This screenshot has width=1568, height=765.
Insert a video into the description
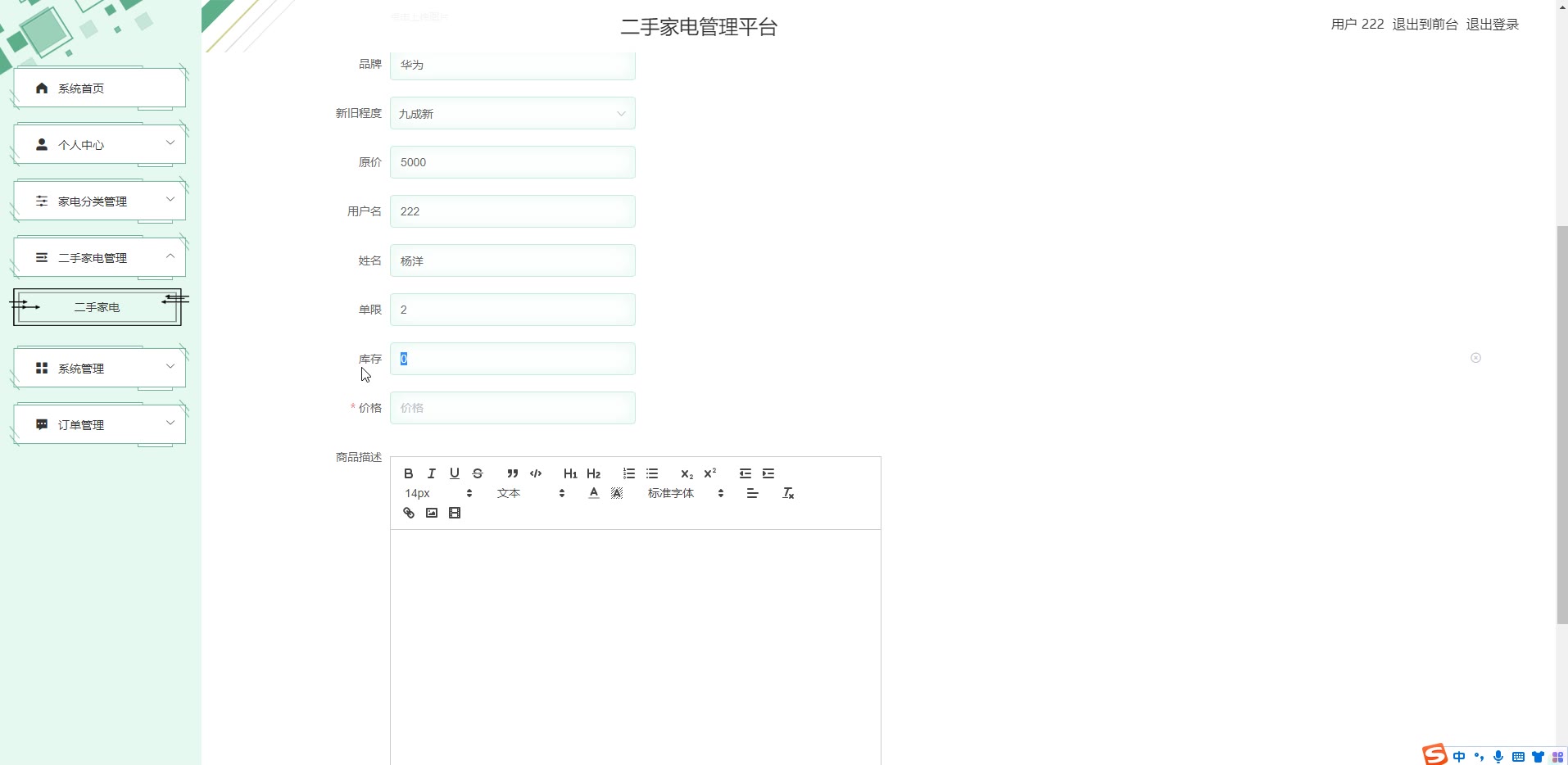[x=455, y=513]
